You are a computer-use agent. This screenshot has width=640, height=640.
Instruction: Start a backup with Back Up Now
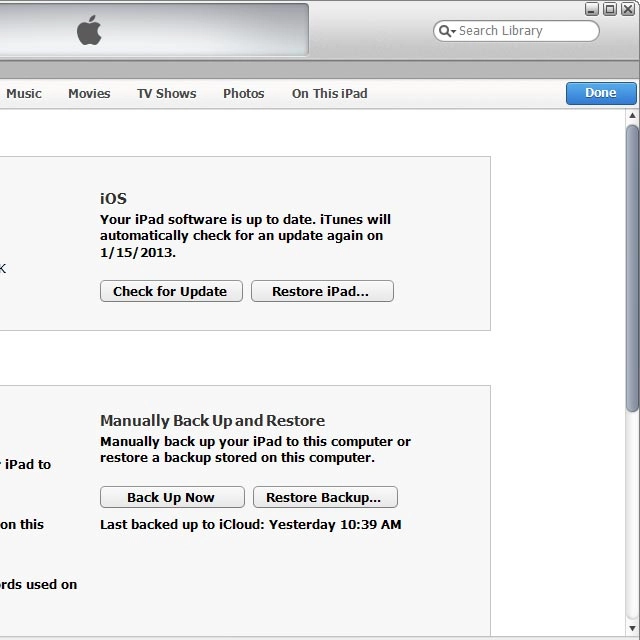pyautogui.click(x=171, y=497)
